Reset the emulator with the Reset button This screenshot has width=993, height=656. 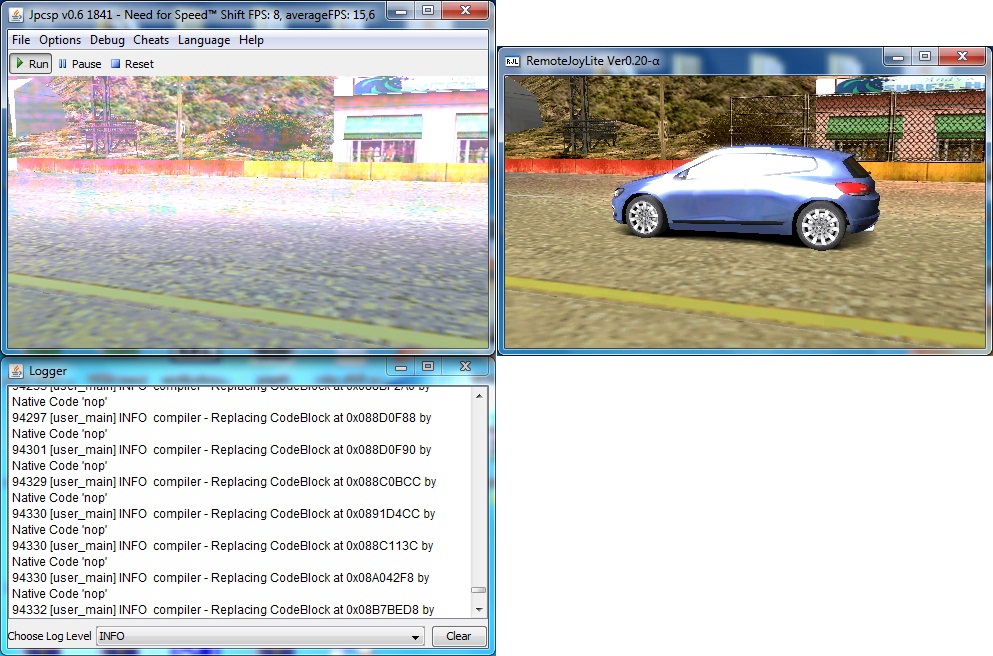point(132,64)
